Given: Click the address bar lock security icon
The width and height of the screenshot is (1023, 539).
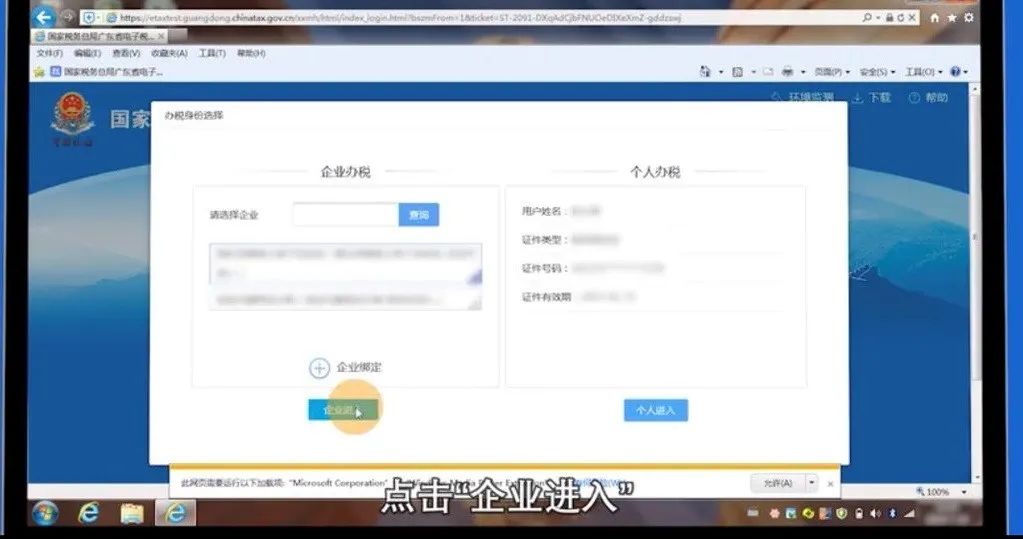Looking at the screenshot, I should (889, 18).
